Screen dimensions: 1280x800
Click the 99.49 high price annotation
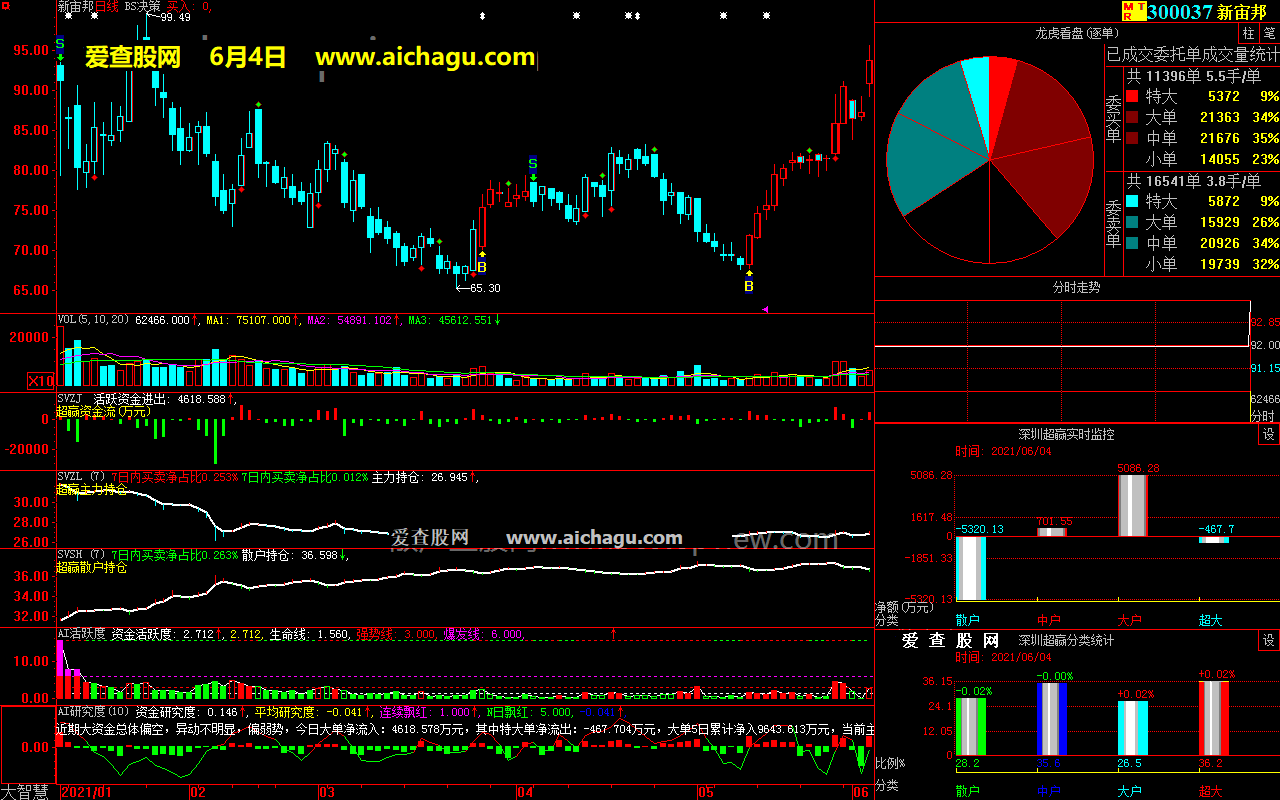coord(175,17)
